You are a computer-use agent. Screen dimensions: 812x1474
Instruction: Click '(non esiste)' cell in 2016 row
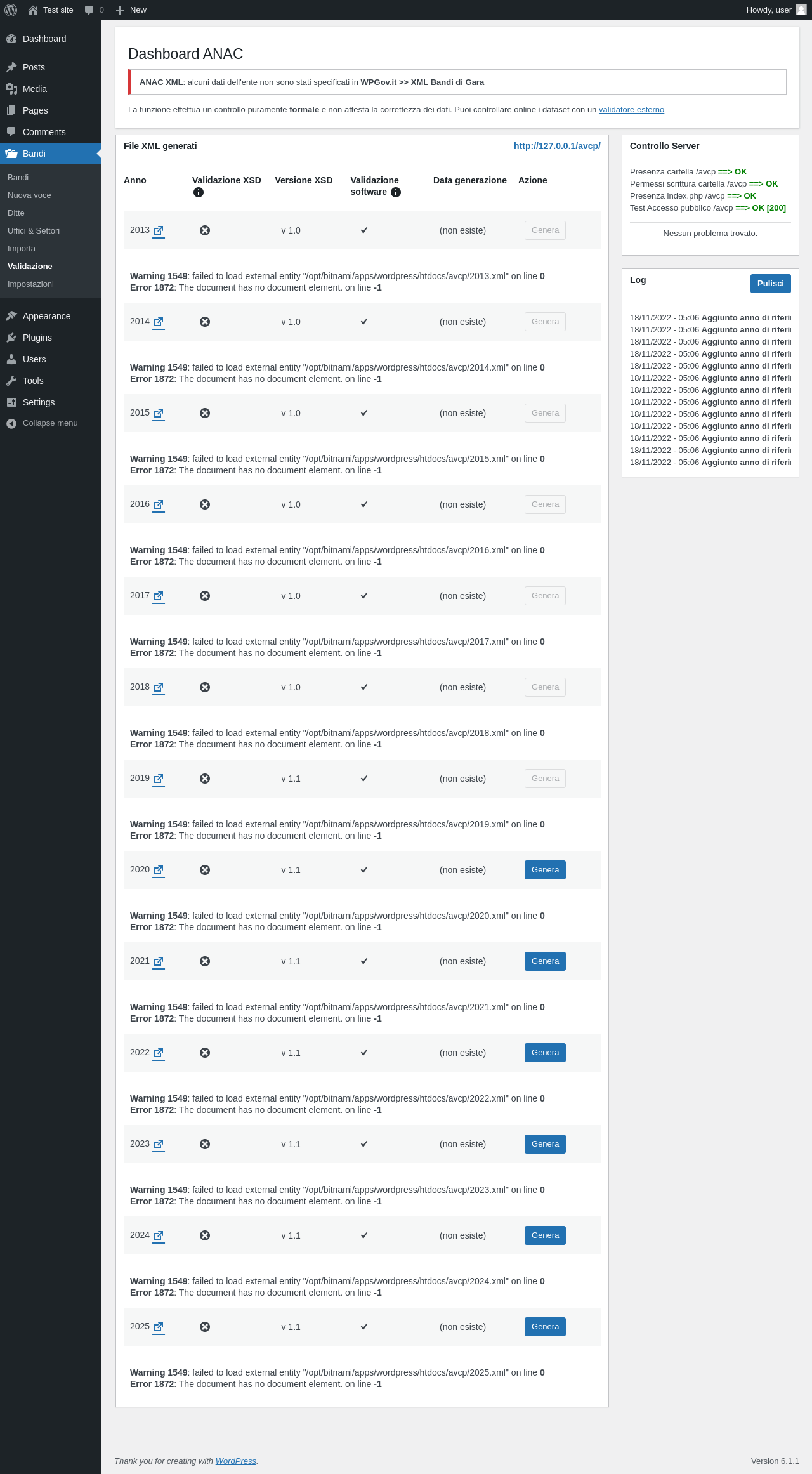pyautogui.click(x=462, y=504)
